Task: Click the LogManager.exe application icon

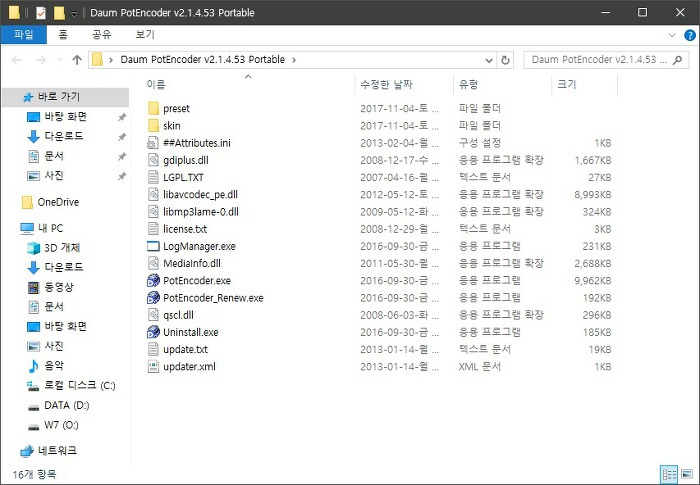Action: (x=153, y=246)
